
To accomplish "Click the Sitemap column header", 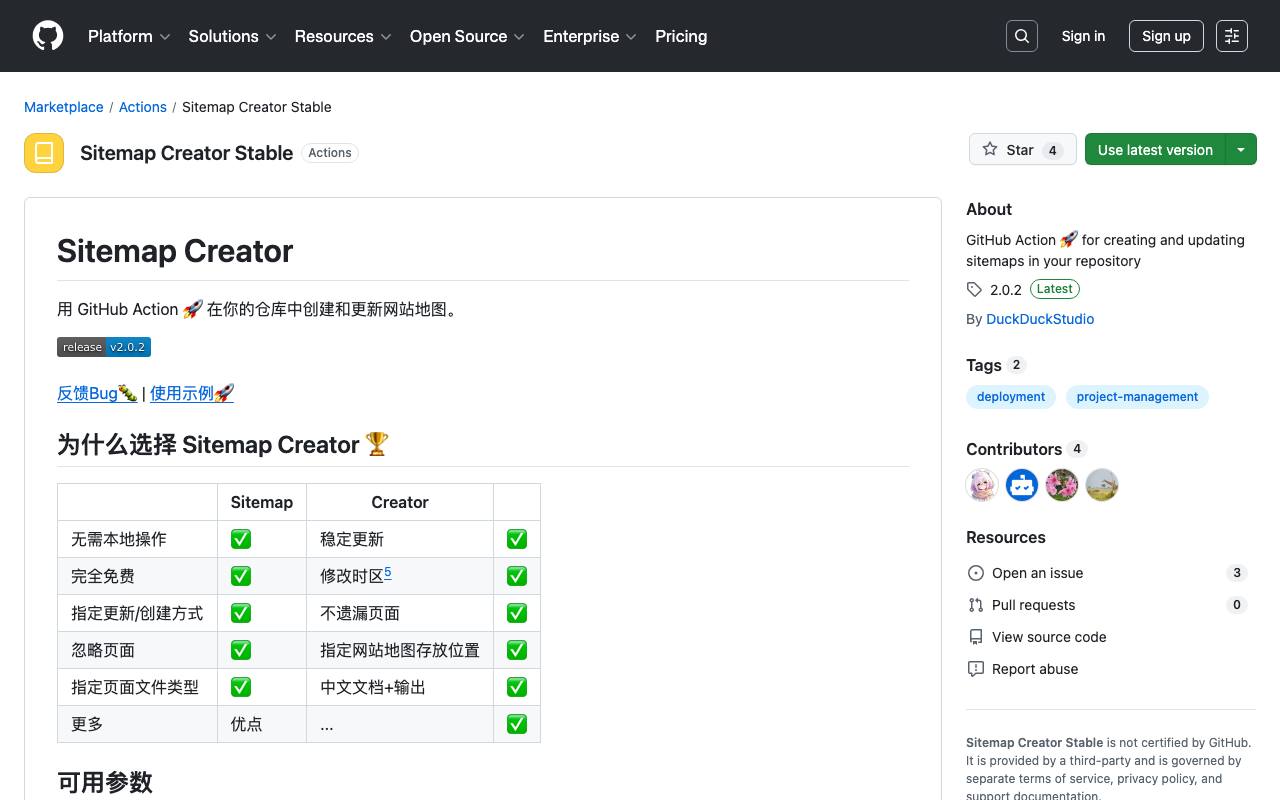I will point(262,502).
